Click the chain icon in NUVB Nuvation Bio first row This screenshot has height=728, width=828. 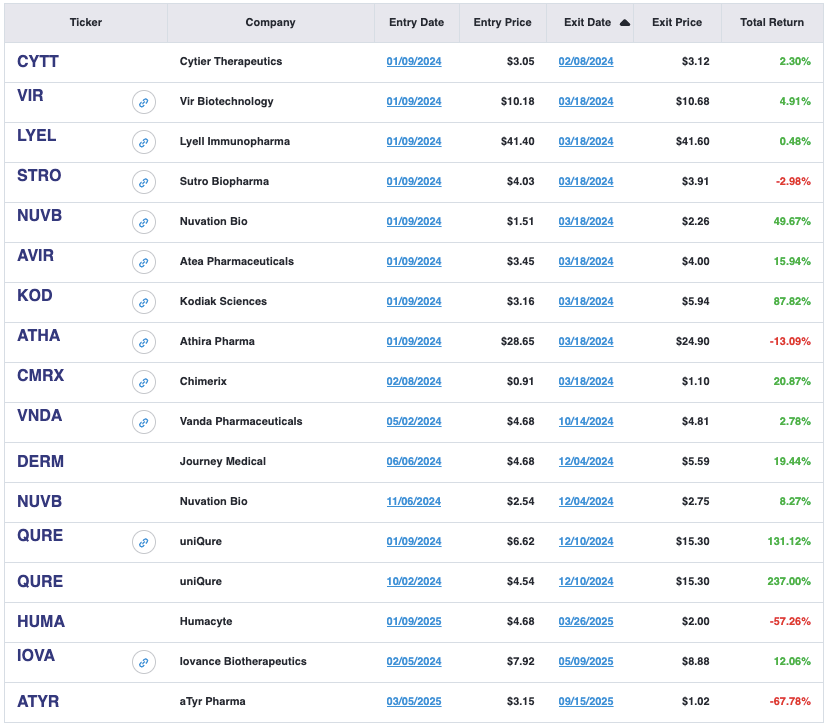click(144, 222)
